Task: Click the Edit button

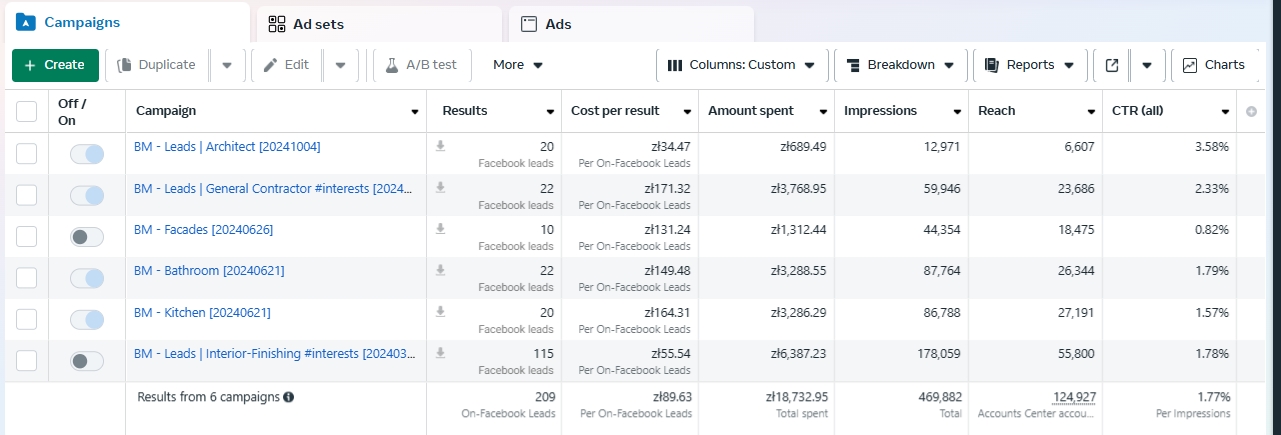Action: [286, 65]
